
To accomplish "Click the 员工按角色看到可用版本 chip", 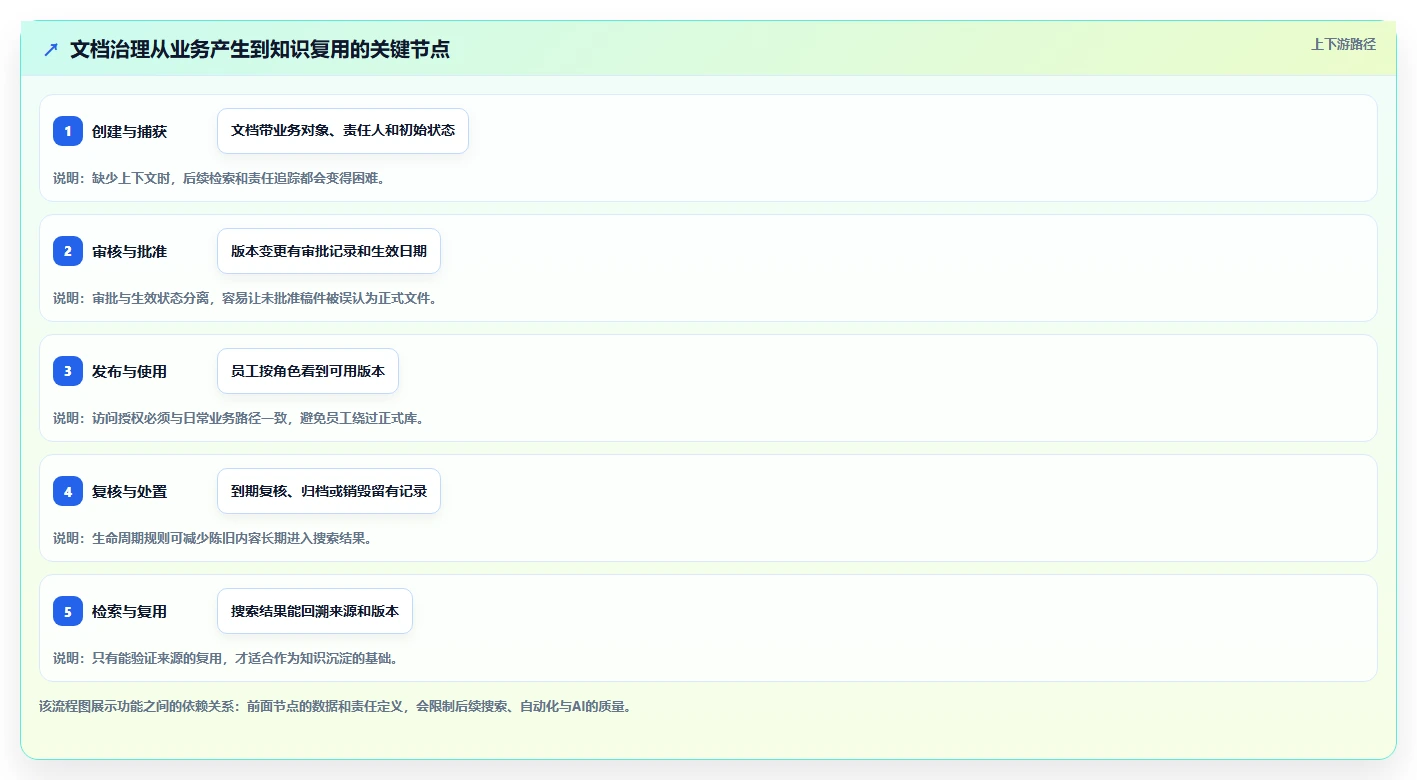I will tap(308, 371).
